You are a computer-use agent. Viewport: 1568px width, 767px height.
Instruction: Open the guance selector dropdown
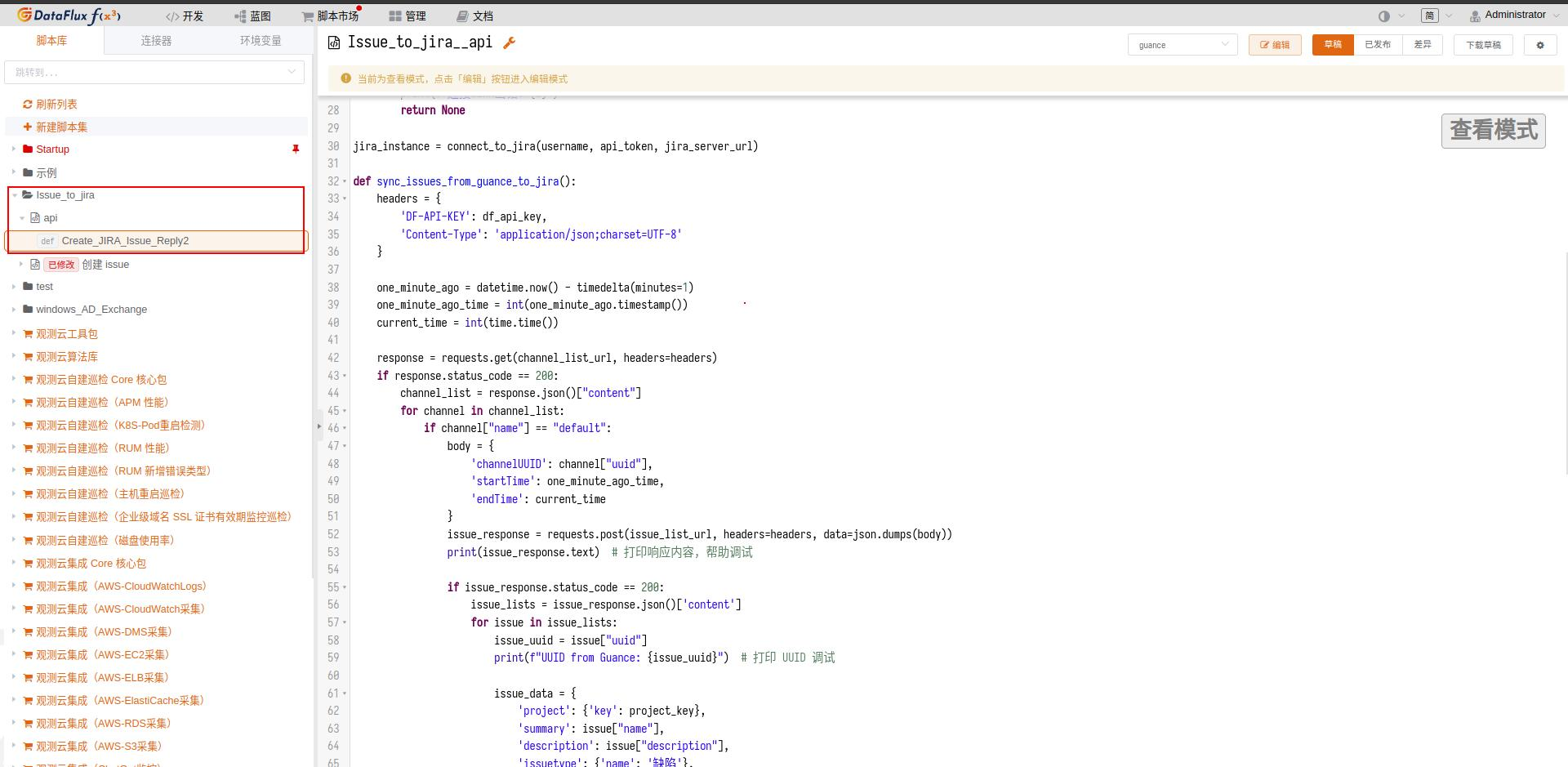tap(1183, 45)
